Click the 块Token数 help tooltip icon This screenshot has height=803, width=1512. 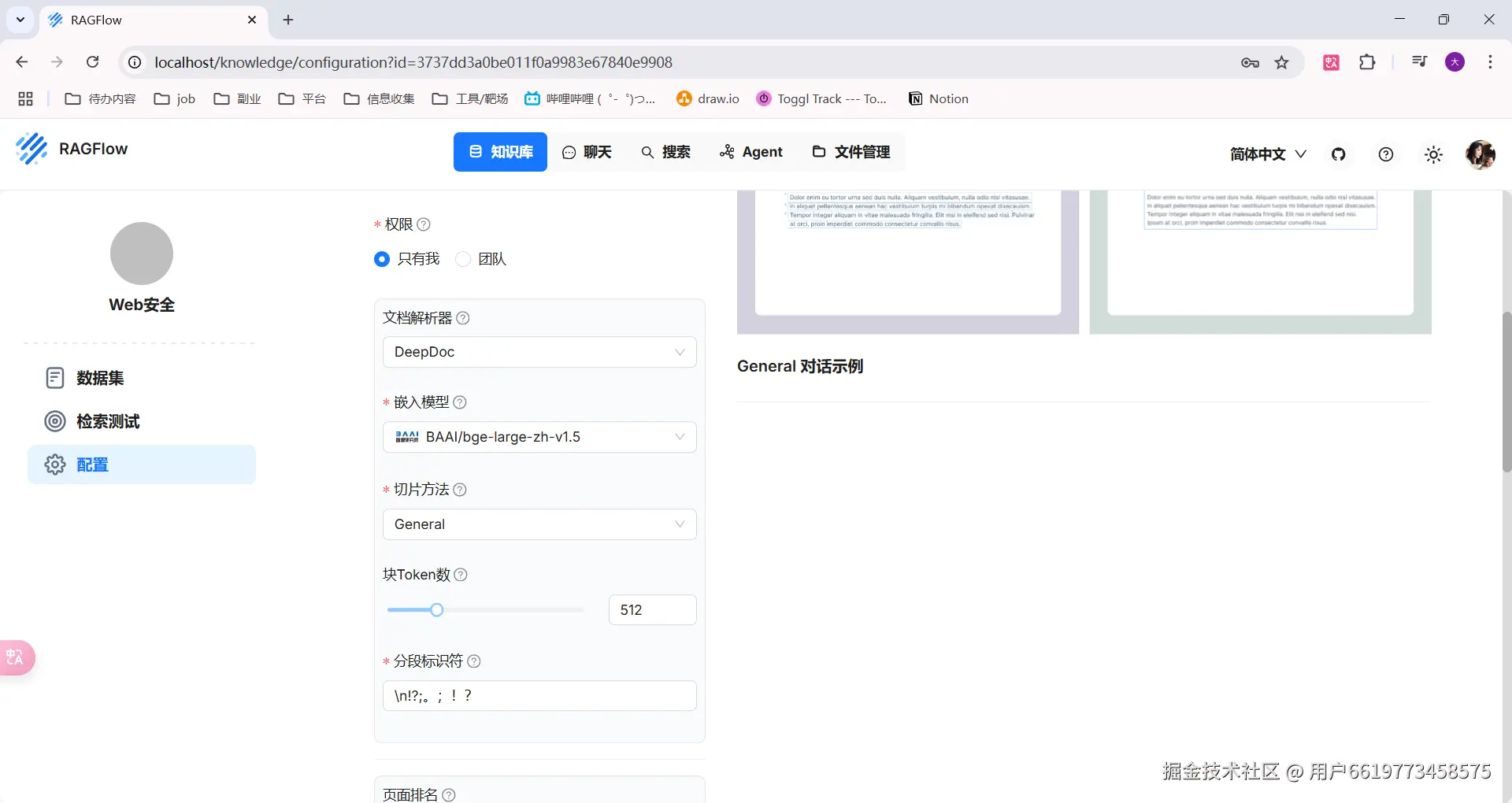click(x=461, y=575)
